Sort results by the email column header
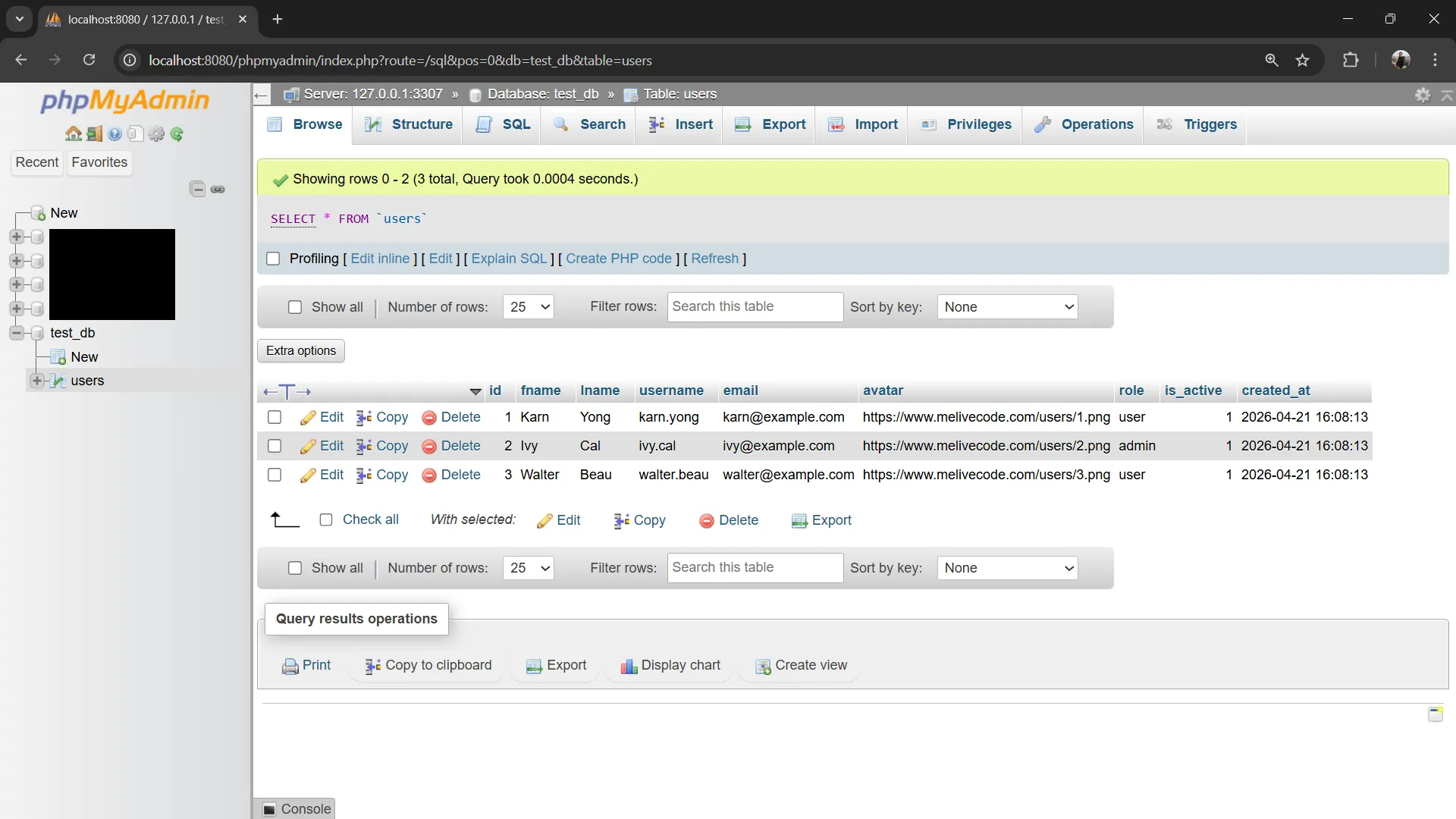The height and width of the screenshot is (819, 1456). [x=740, y=391]
